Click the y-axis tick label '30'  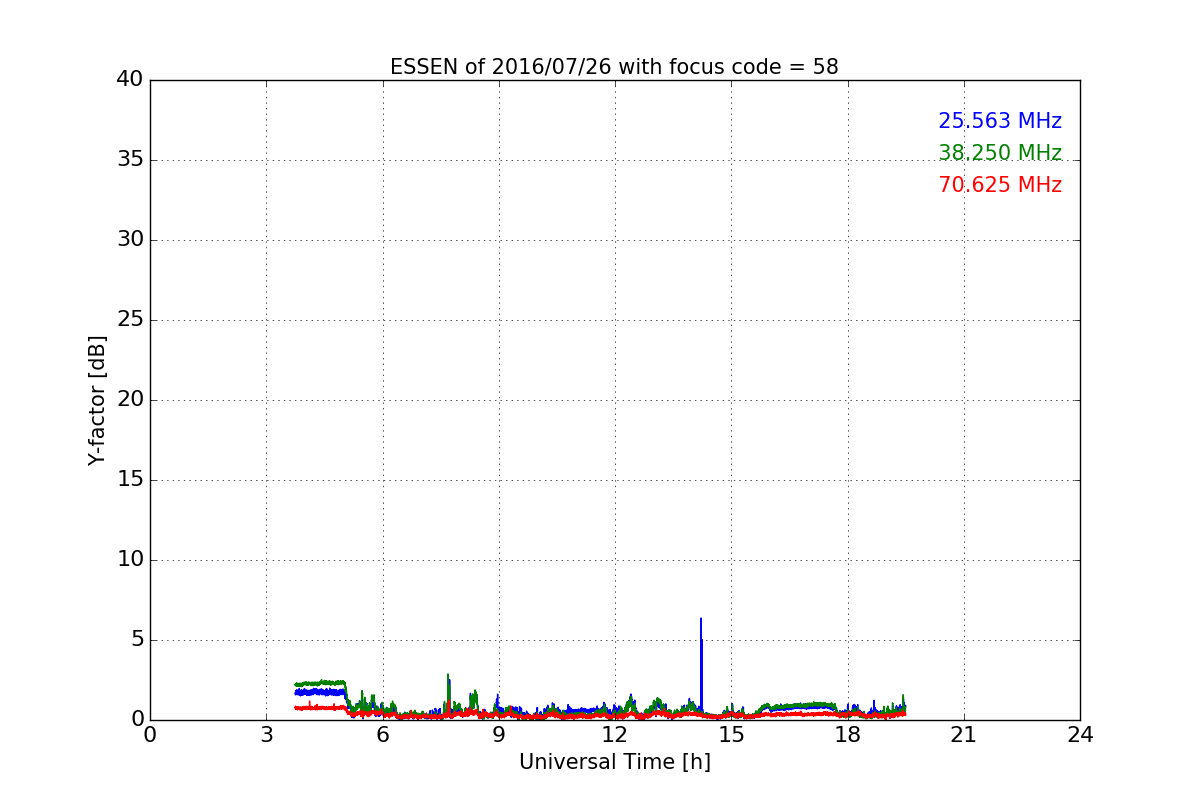coord(130,240)
